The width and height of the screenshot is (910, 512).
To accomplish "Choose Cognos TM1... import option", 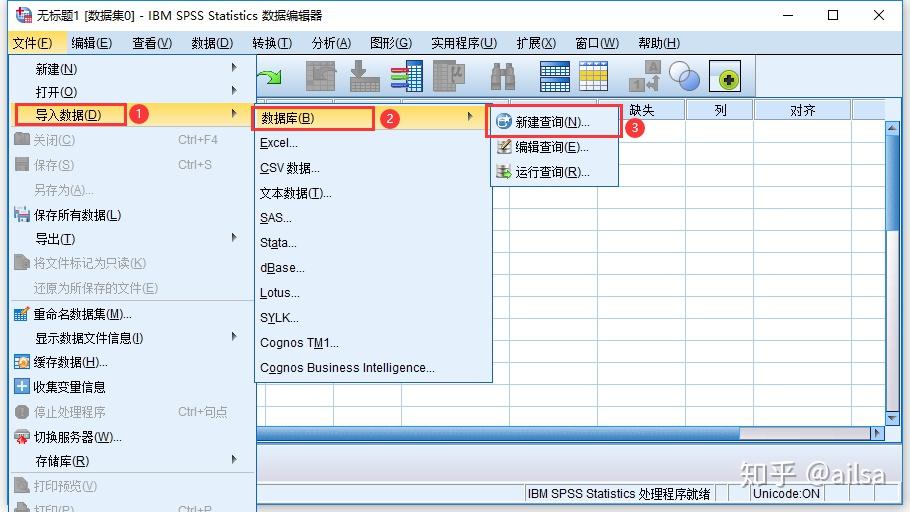I will (373, 342).
